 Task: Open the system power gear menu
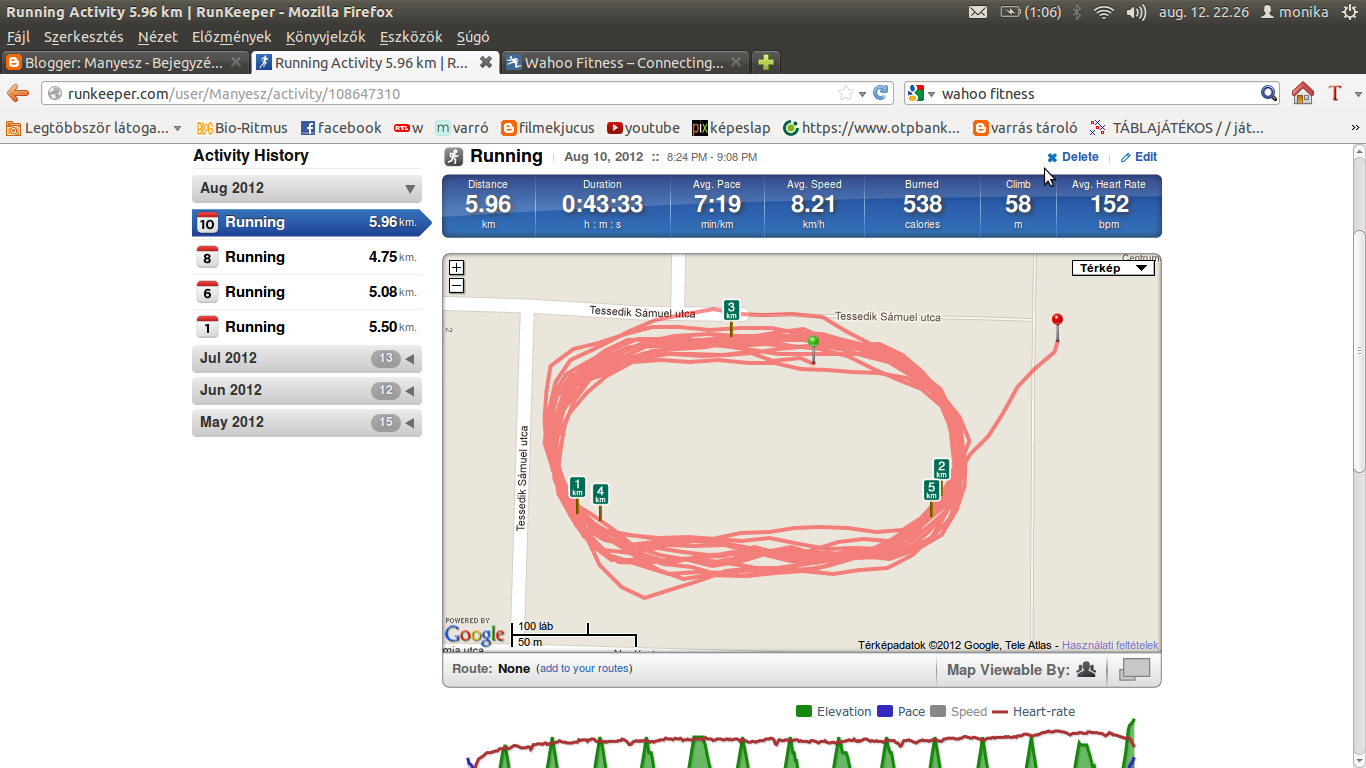coord(1350,12)
